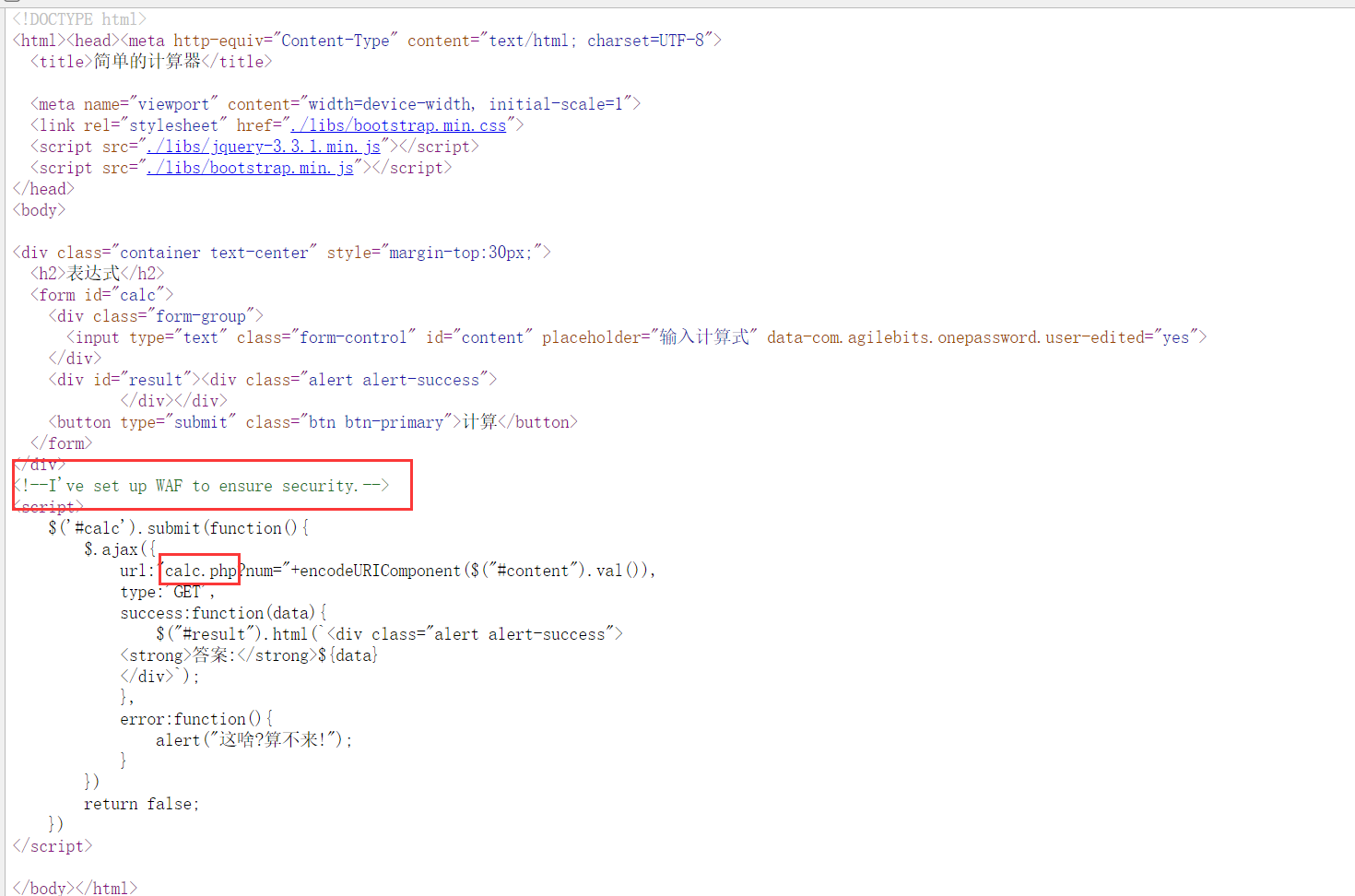Screen dimensions: 1355x896
Task: Click the container text-center div line
Action: 282,253
